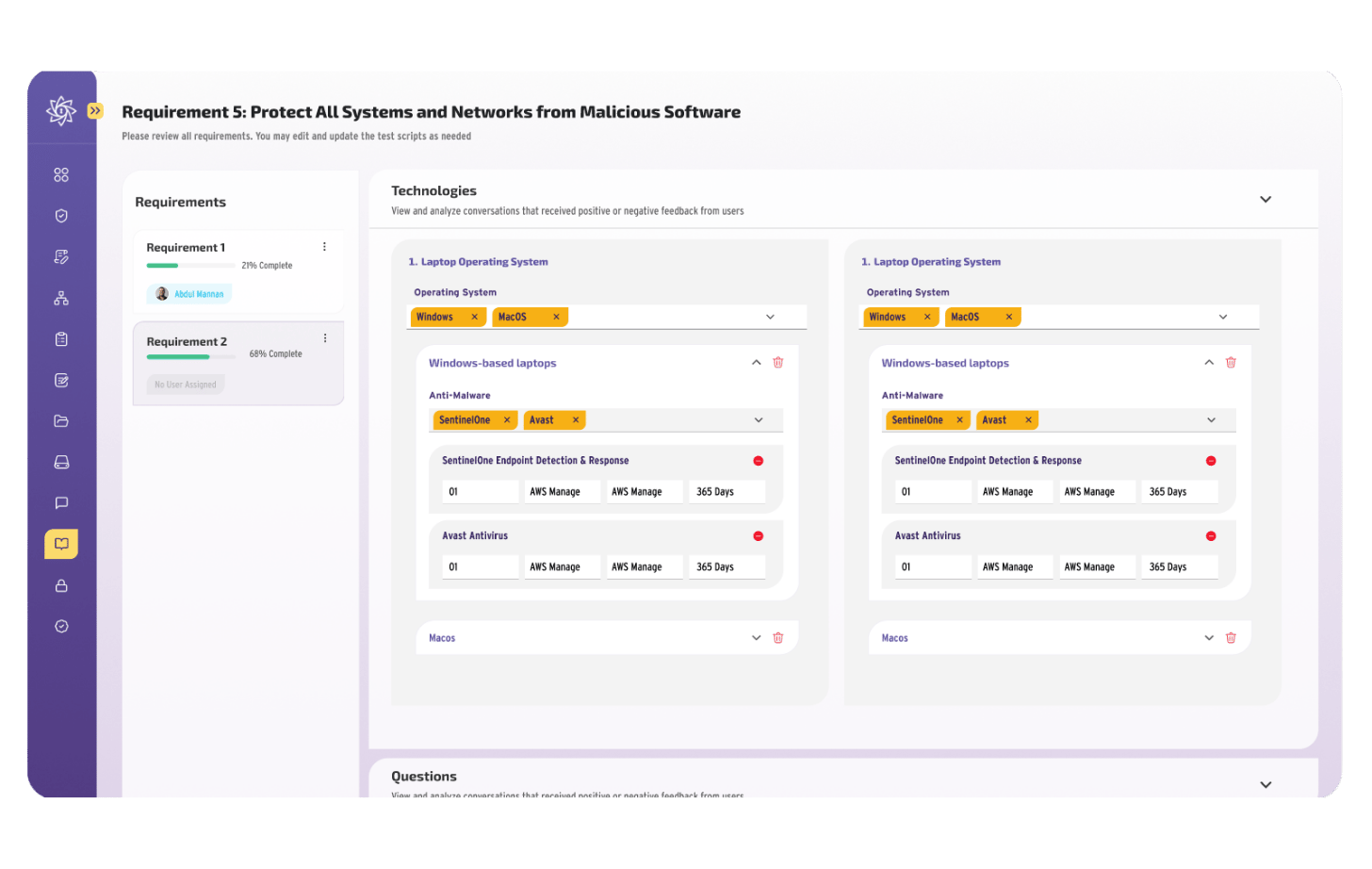Remove Avast Antivirus entry in left panel

tap(759, 536)
